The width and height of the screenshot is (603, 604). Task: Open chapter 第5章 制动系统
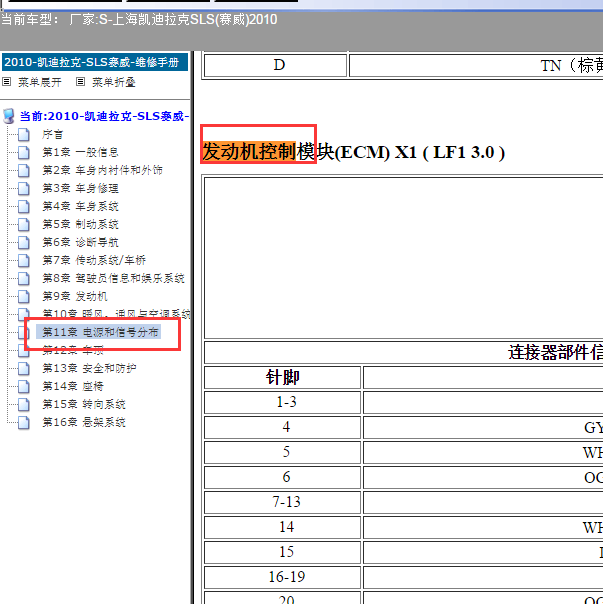pos(80,224)
